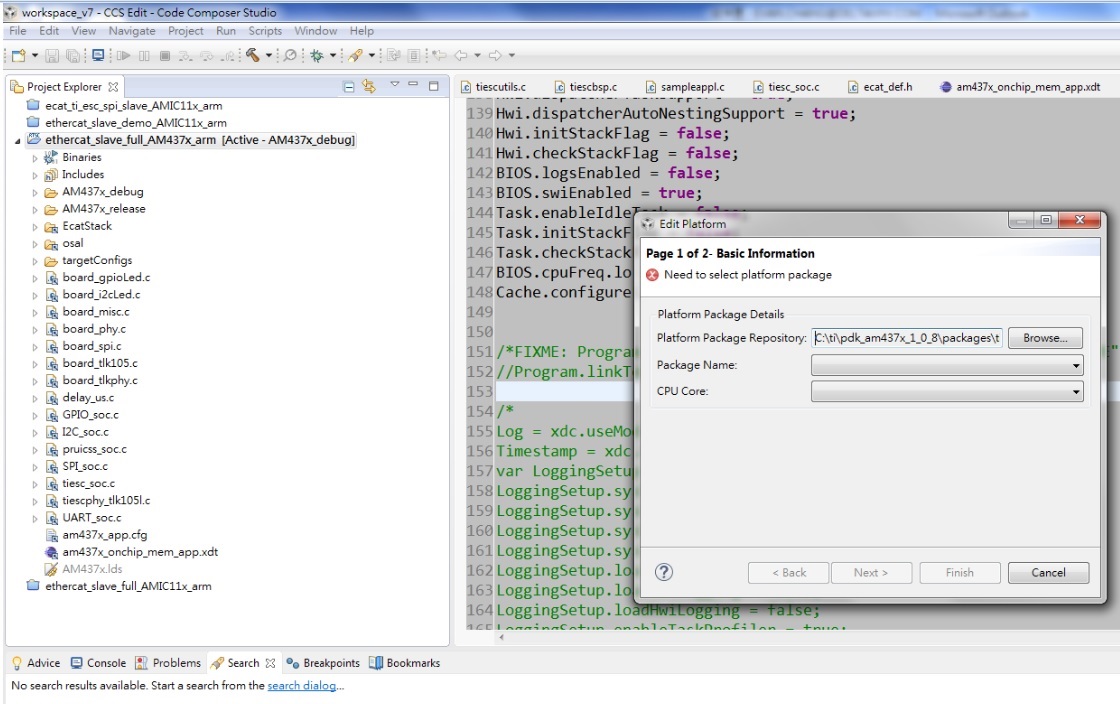
Task: Click Cancel in the Edit Platform dialog
Action: pos(1048,573)
